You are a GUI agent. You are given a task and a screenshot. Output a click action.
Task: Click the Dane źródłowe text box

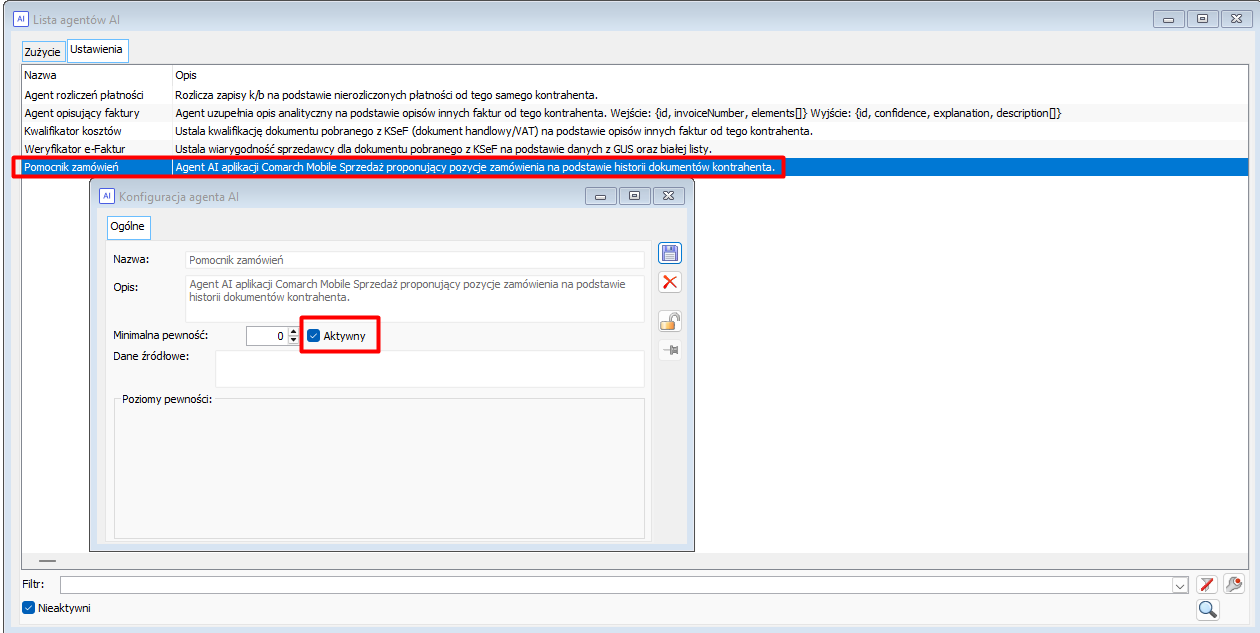(430, 368)
